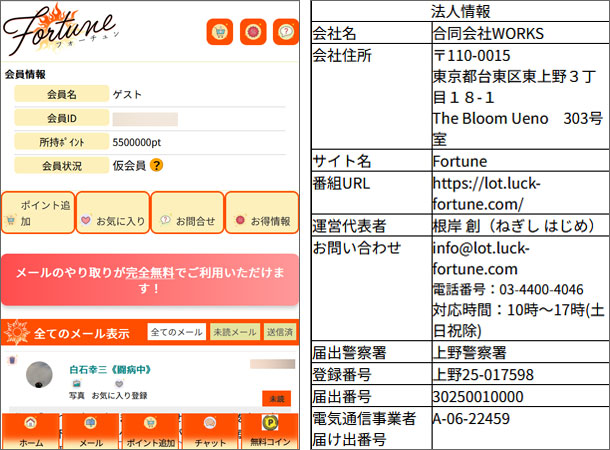This screenshot has height=450, width=610.
Task: Tap the お気に入り登録 heart icon
Action: [x=119, y=383]
